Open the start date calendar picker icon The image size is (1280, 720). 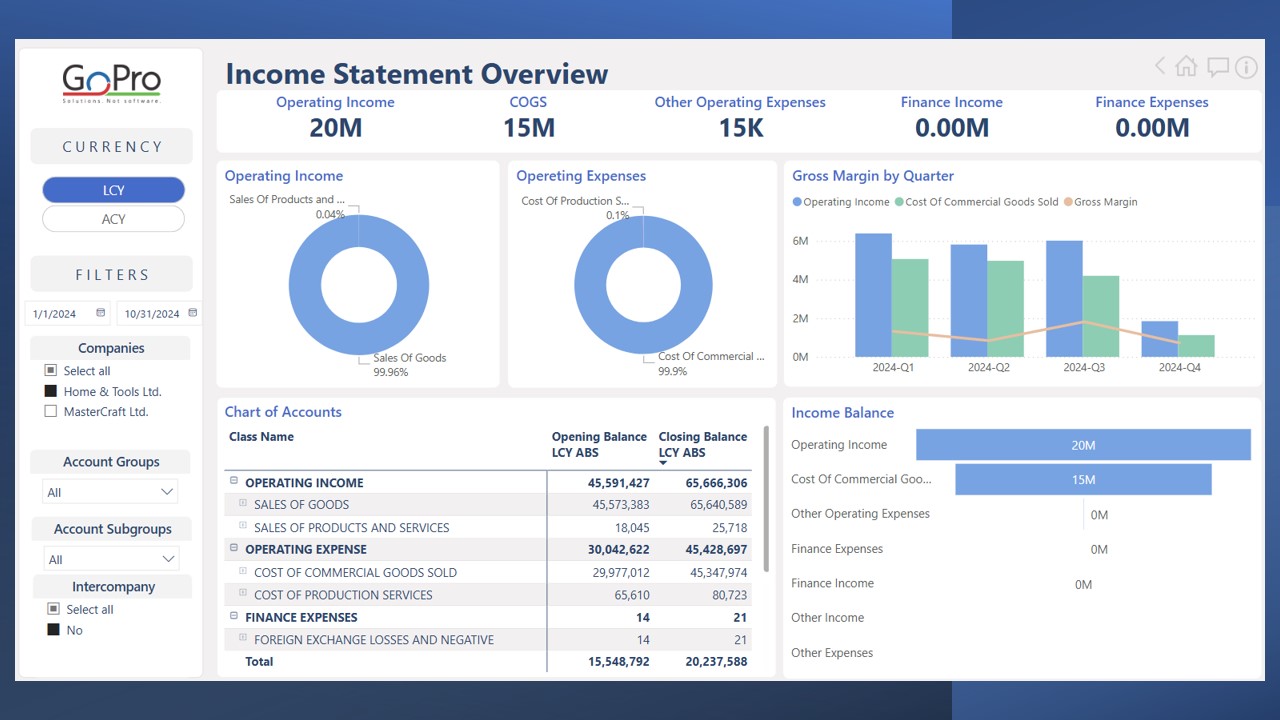point(100,313)
